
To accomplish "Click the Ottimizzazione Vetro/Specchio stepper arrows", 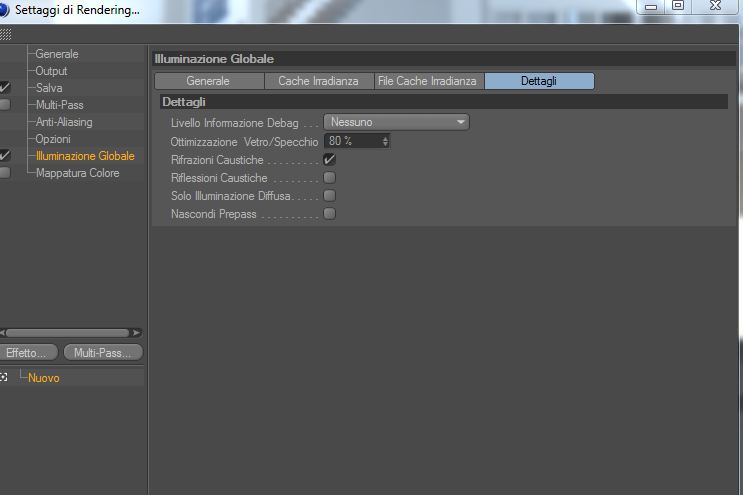I will 385,141.
